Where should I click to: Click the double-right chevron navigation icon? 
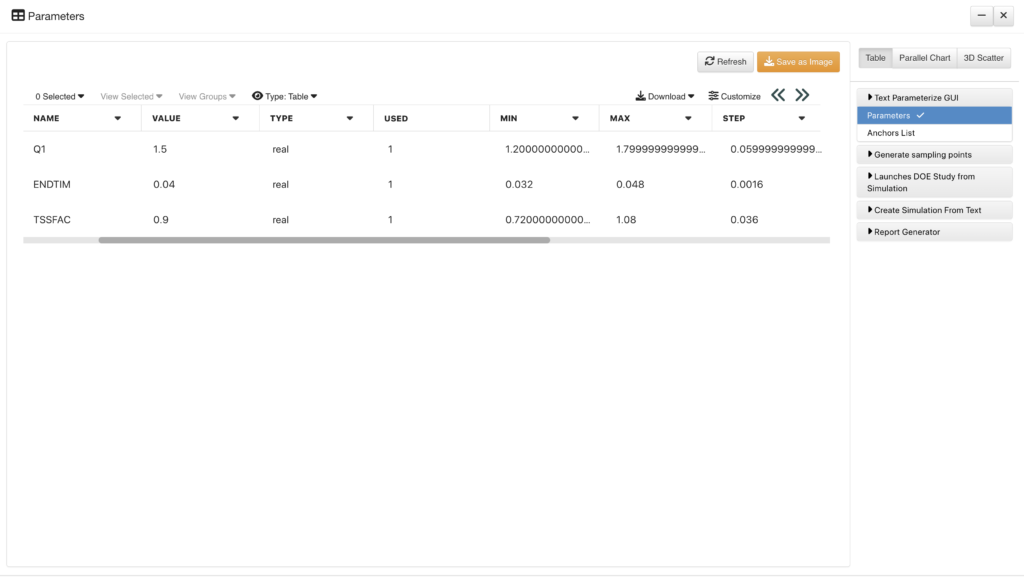point(802,95)
